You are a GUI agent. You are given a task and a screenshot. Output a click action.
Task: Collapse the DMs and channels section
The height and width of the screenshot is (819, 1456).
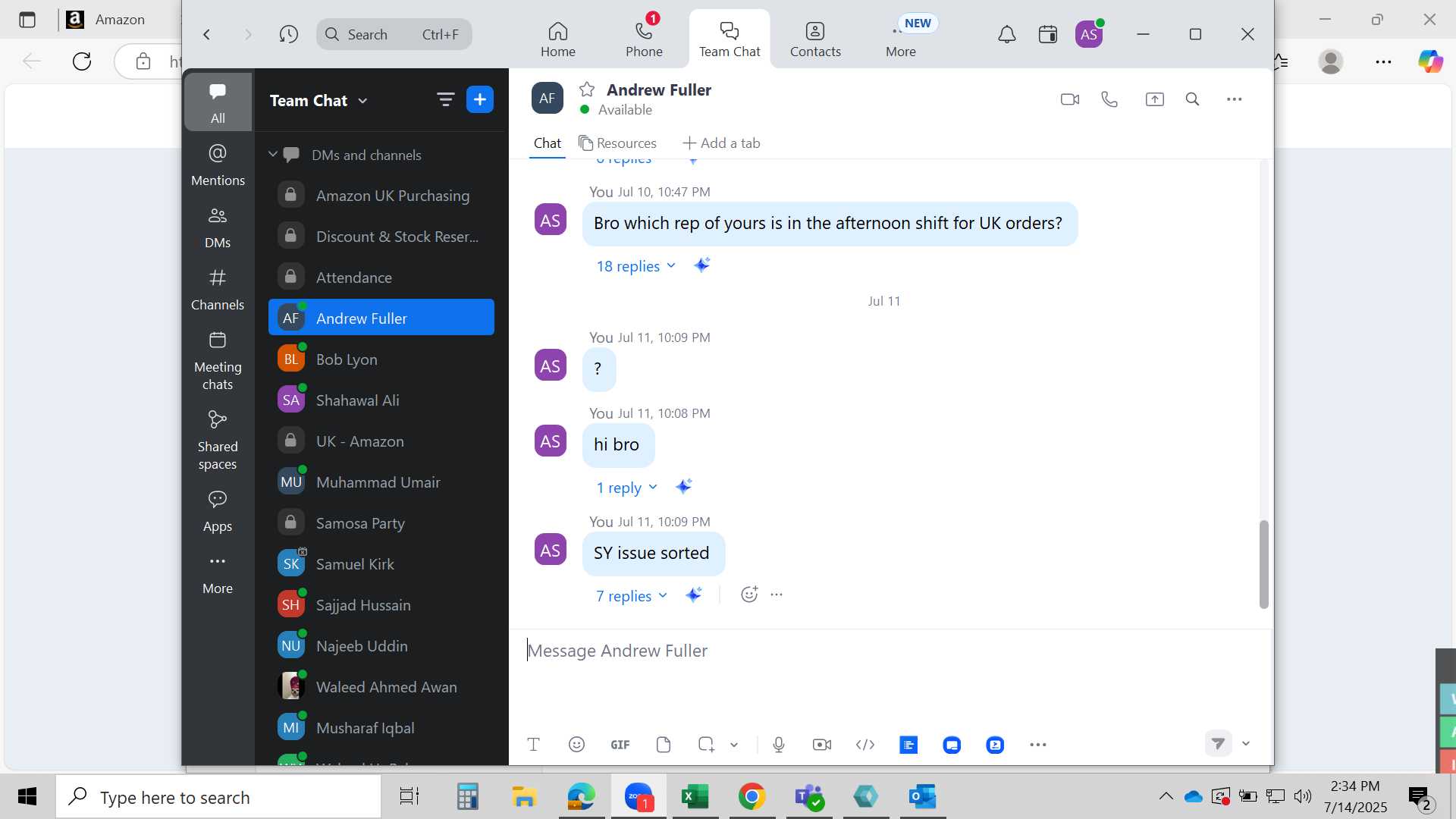click(273, 155)
